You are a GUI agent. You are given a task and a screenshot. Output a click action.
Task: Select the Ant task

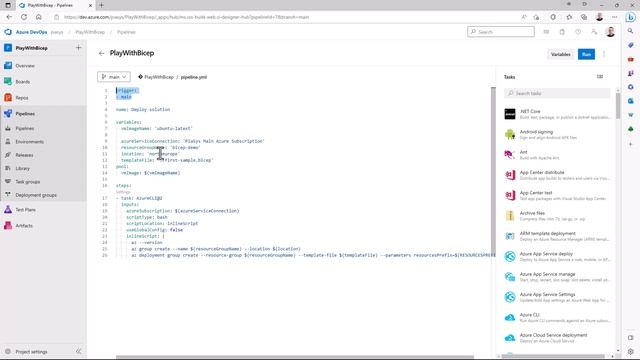557,155
